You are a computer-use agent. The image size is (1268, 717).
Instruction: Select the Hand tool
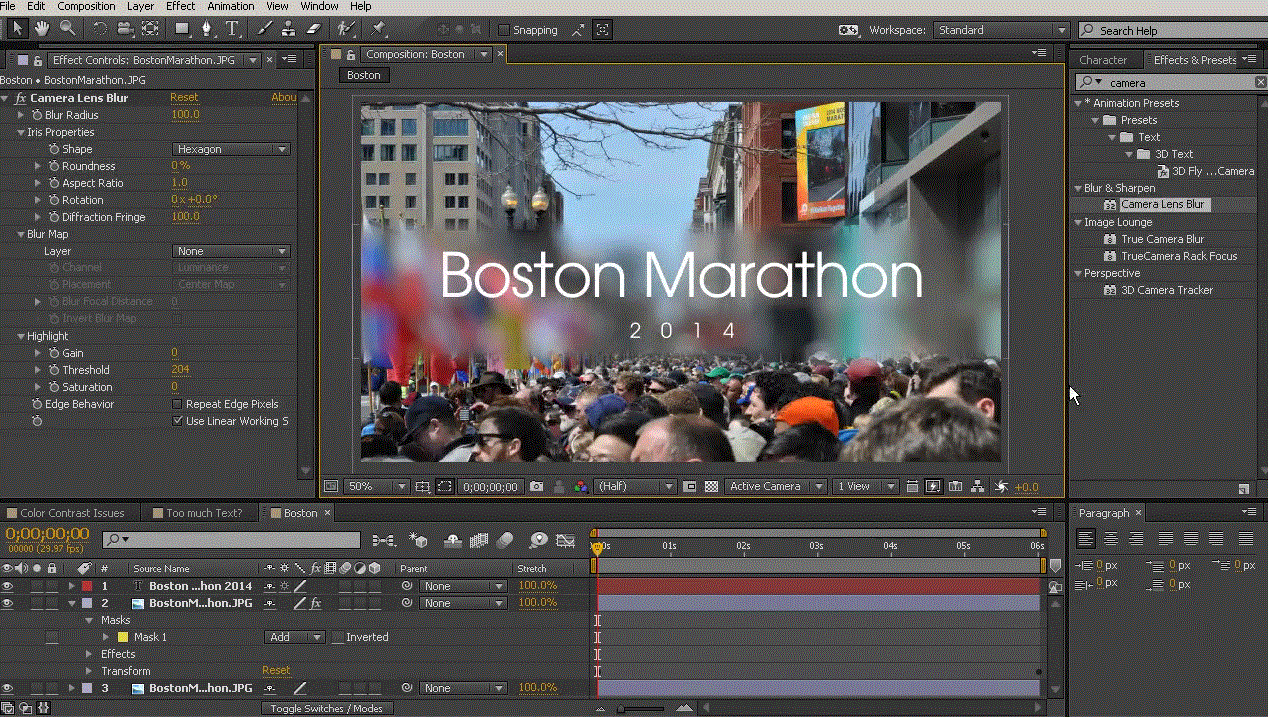coord(42,29)
